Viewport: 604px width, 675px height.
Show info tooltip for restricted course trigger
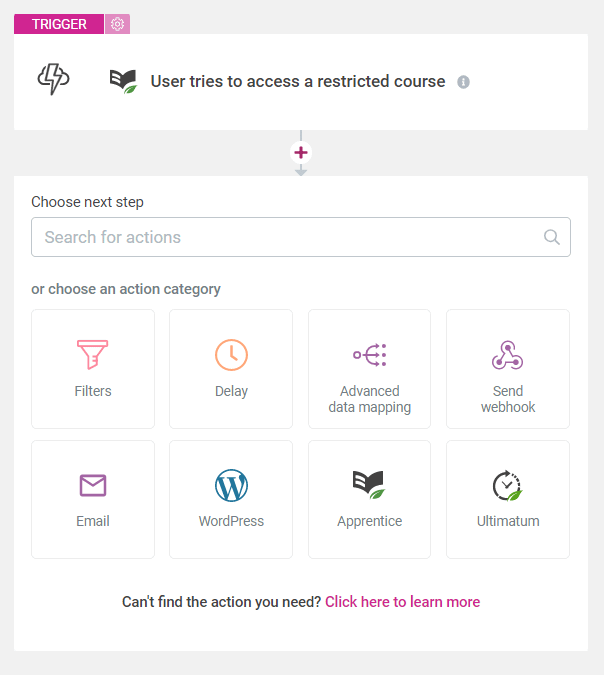(463, 82)
